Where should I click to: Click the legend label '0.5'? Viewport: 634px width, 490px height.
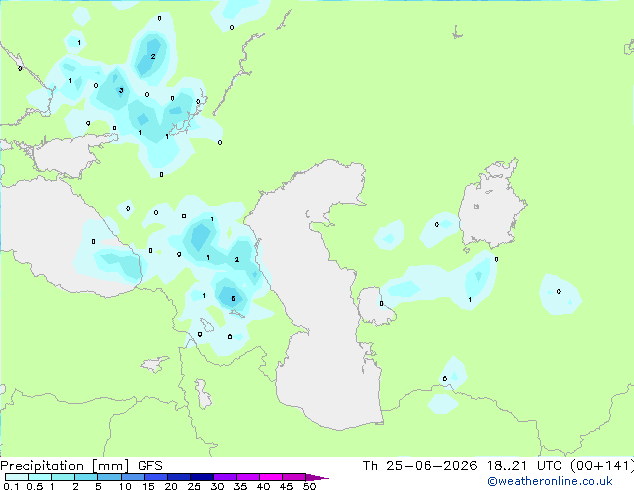[35, 486]
